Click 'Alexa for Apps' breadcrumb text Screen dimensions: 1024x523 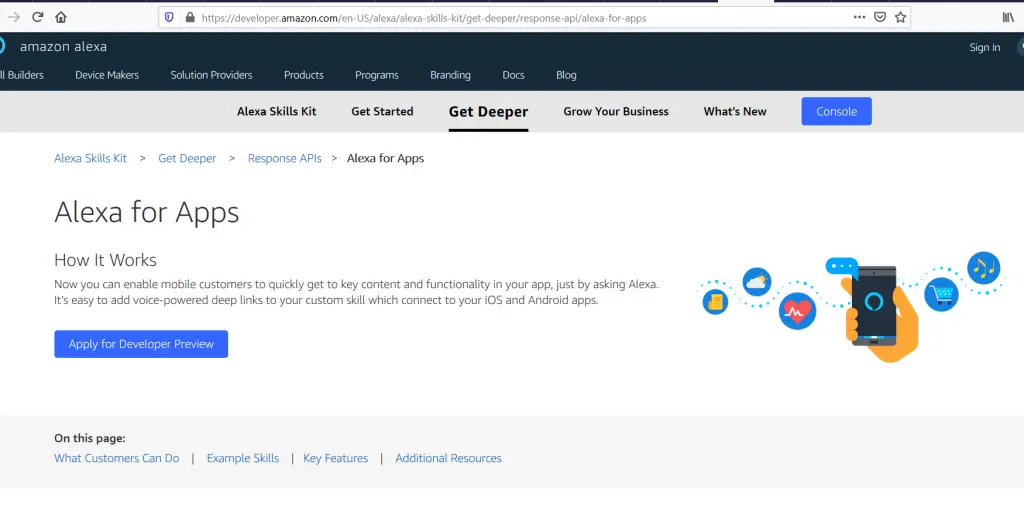[385, 159]
